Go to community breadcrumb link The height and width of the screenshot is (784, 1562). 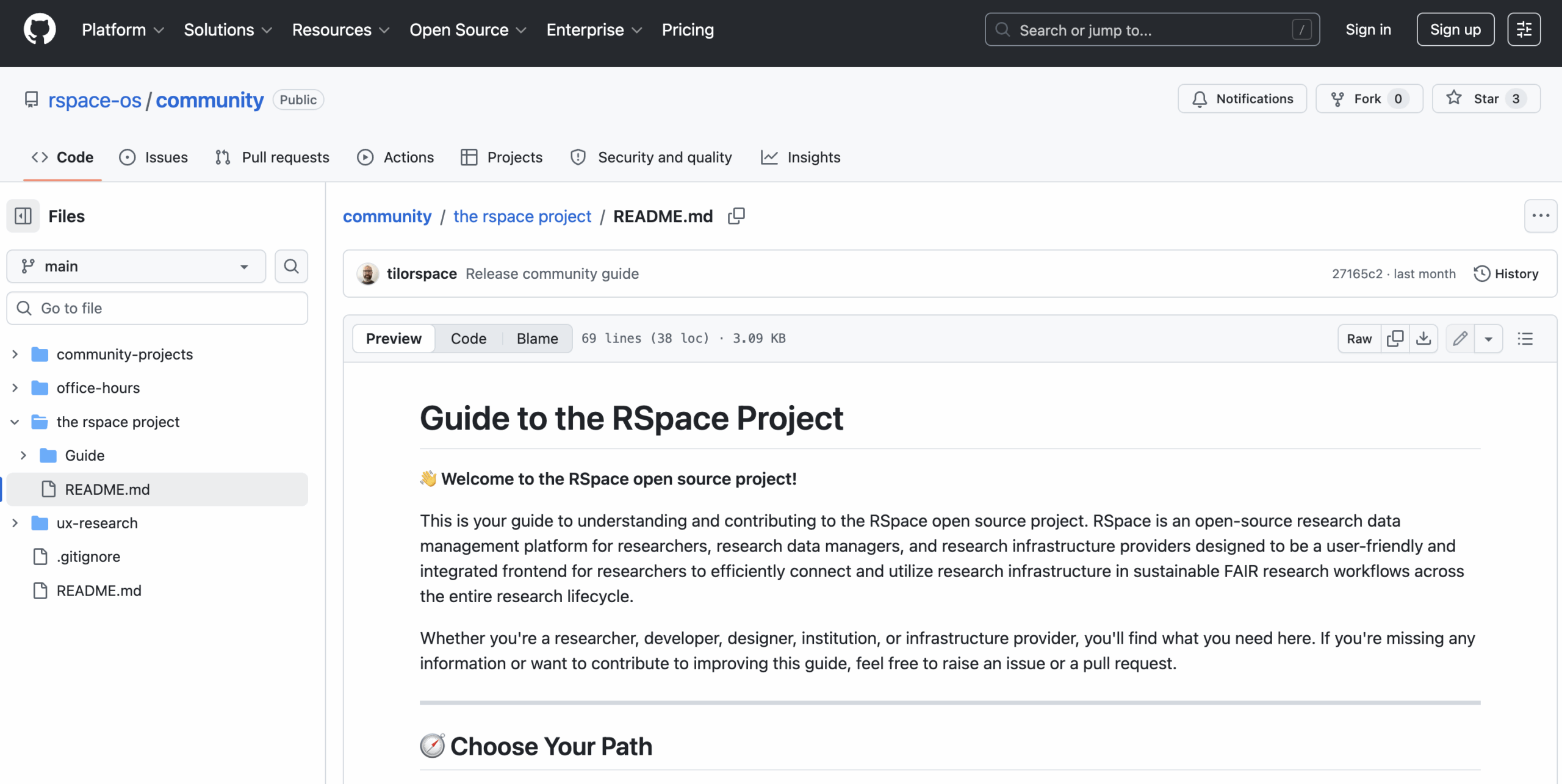coord(387,216)
